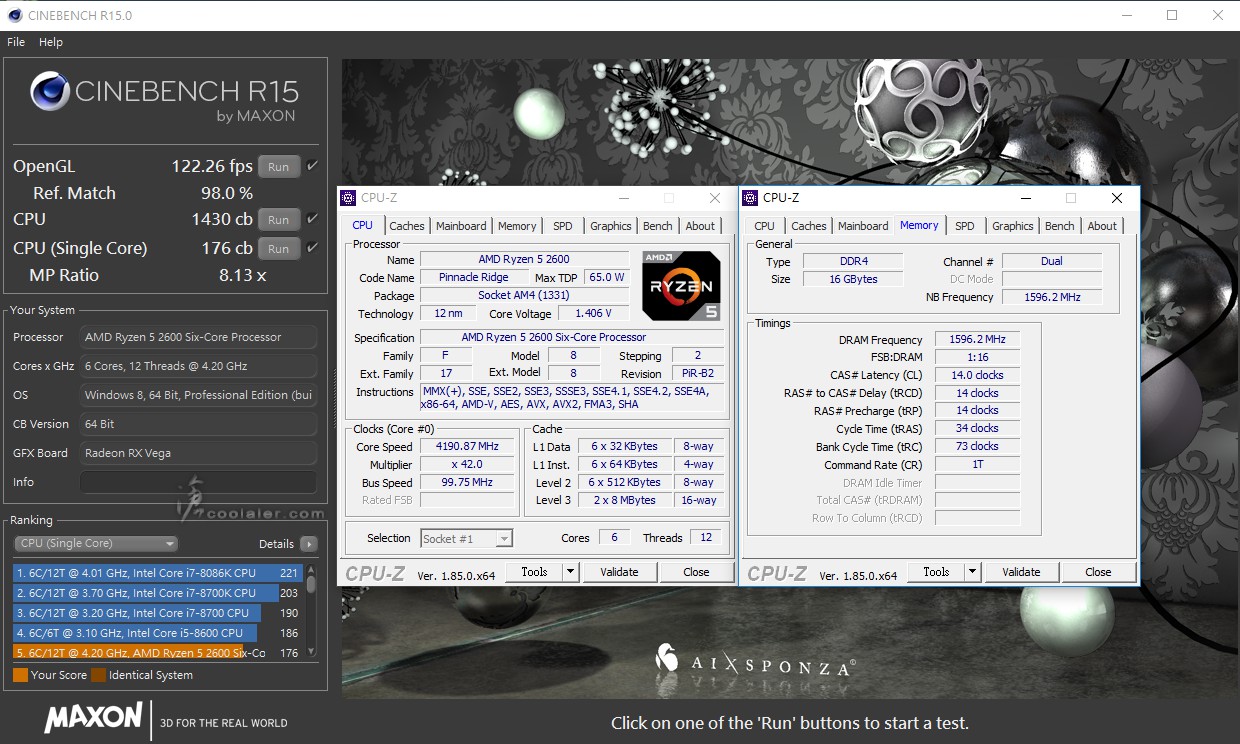Run the CPU benchmark
The width and height of the screenshot is (1240, 744).
coord(279,220)
